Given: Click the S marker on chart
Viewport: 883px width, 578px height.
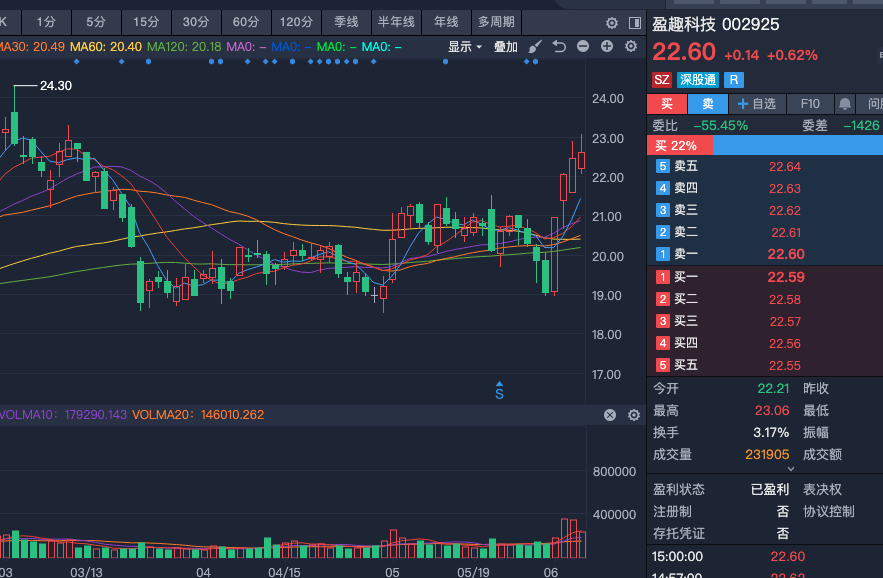Looking at the screenshot, I should point(499,391).
